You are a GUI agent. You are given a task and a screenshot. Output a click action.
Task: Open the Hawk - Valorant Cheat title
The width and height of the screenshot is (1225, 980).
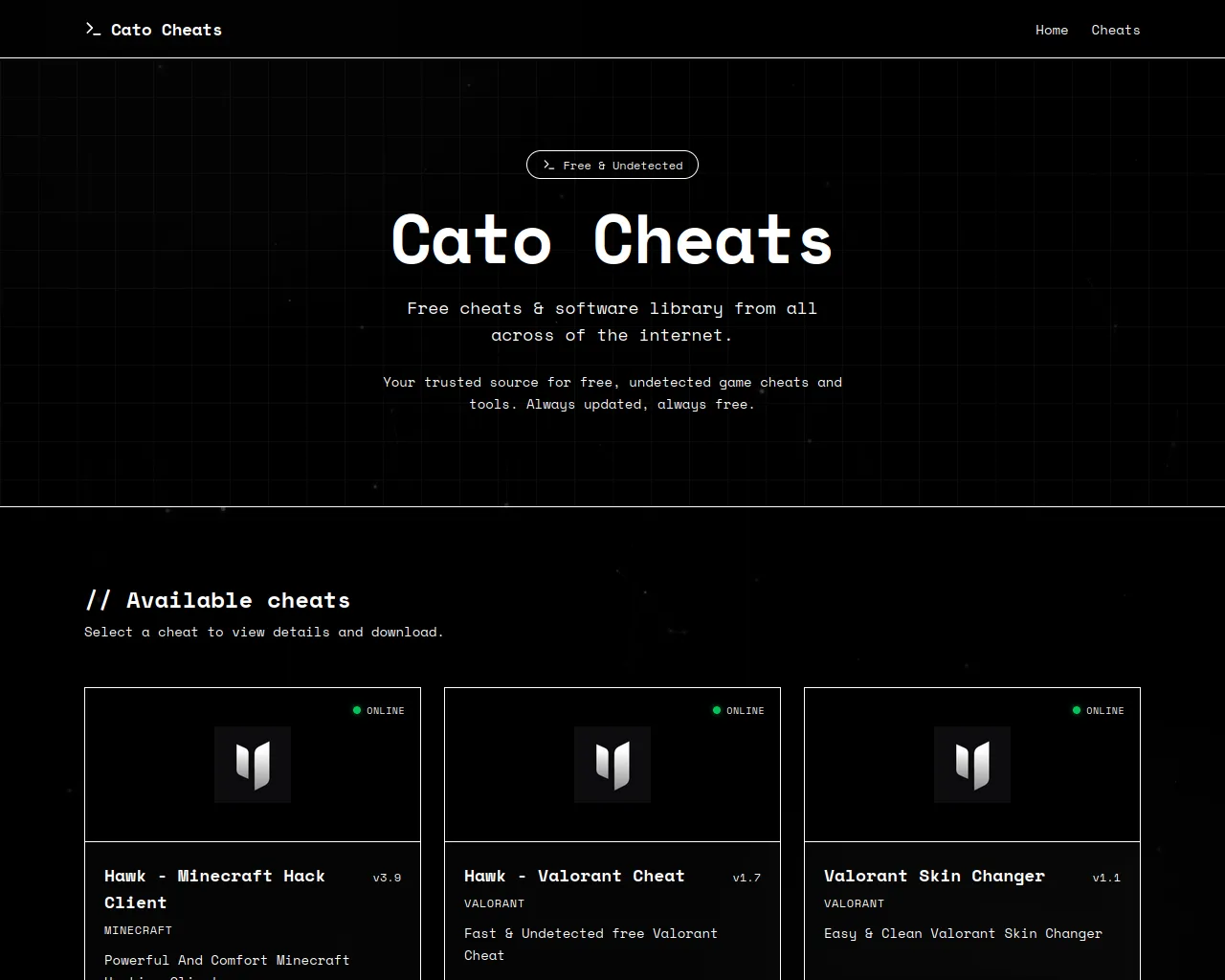[x=574, y=876]
